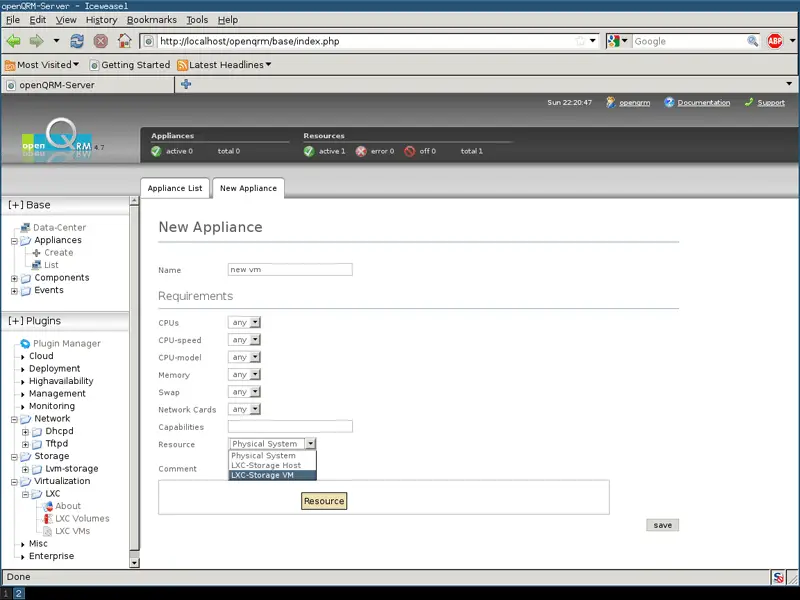Click the Documentation help icon
The width and height of the screenshot is (800, 600).
click(x=669, y=103)
